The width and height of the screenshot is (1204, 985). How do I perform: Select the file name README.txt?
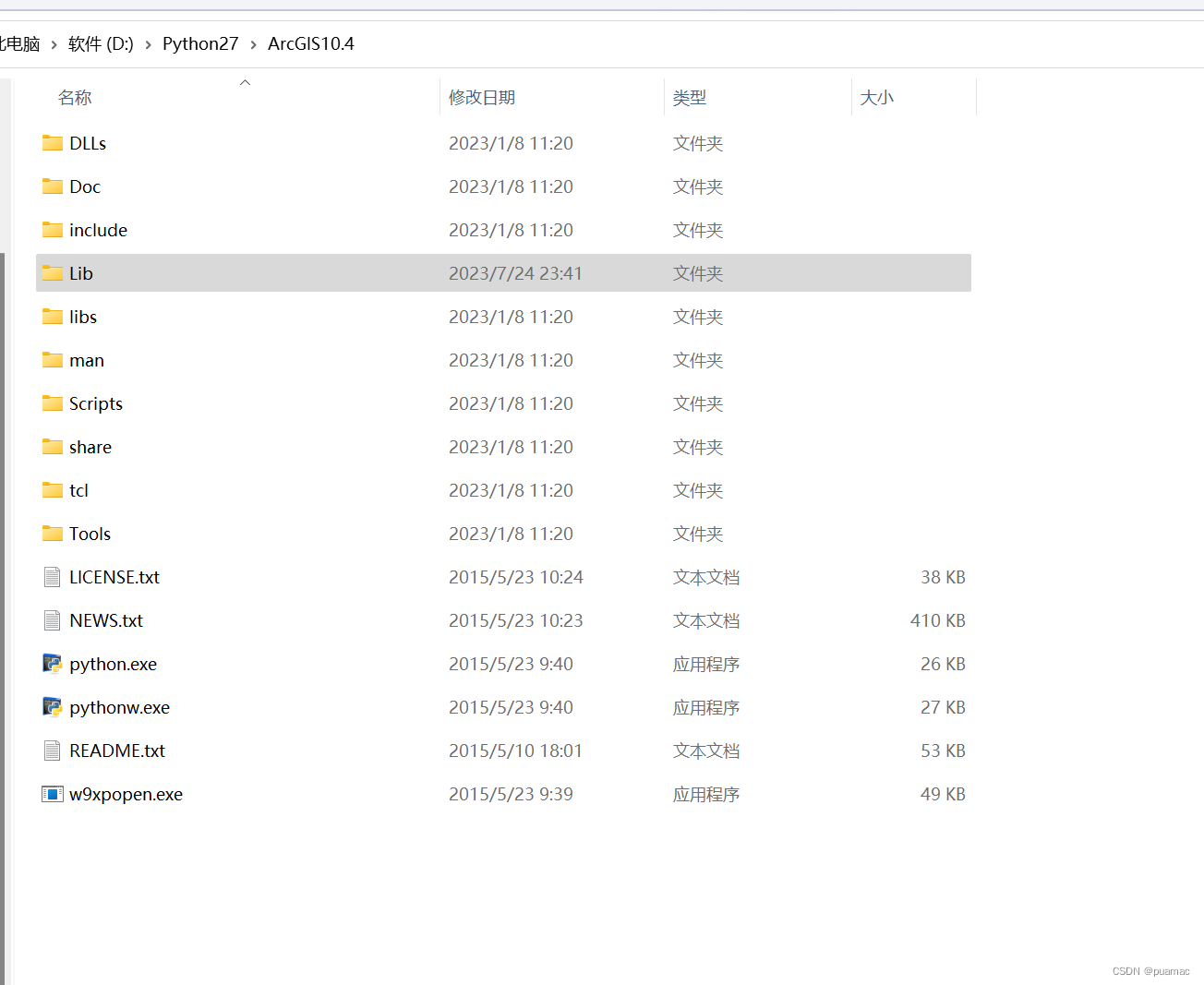117,751
